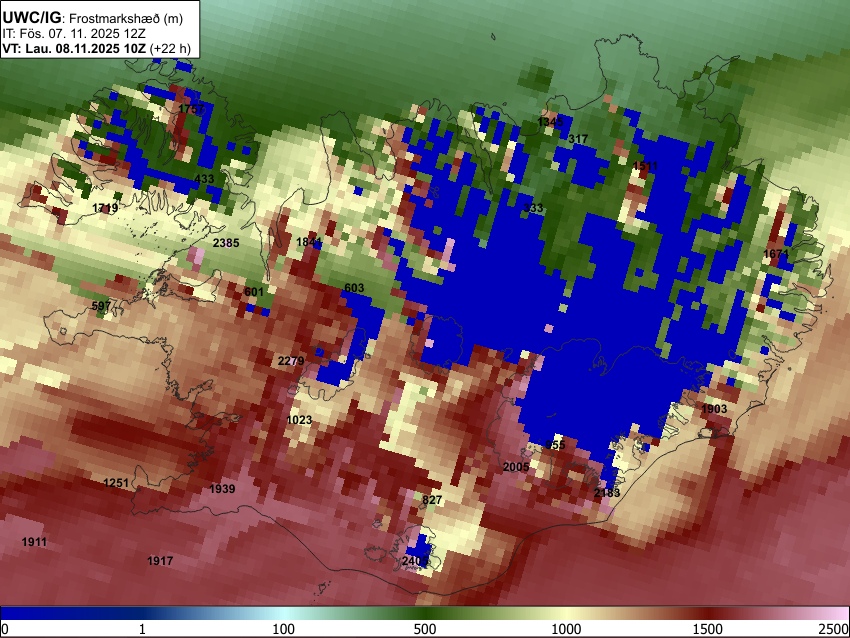Screen dimensions: 850x638
Task: Click the dark blue end of the color scale
Action: (33, 613)
